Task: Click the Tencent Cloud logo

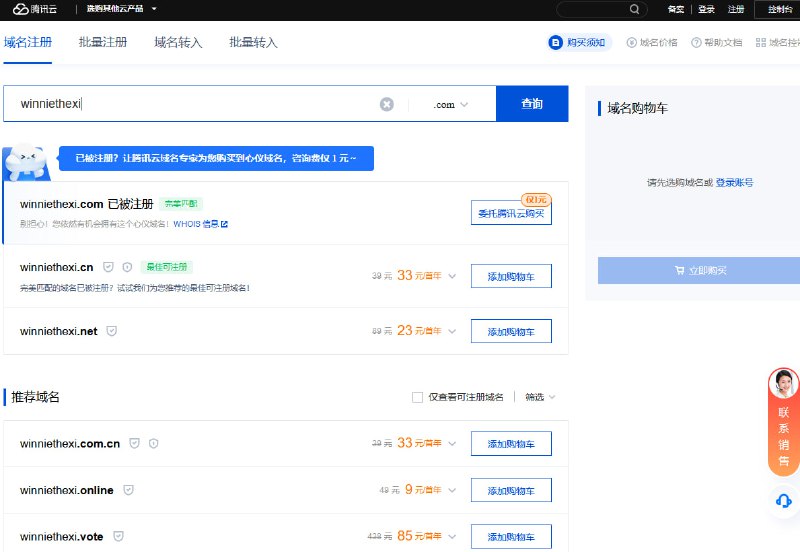Action: point(35,9)
